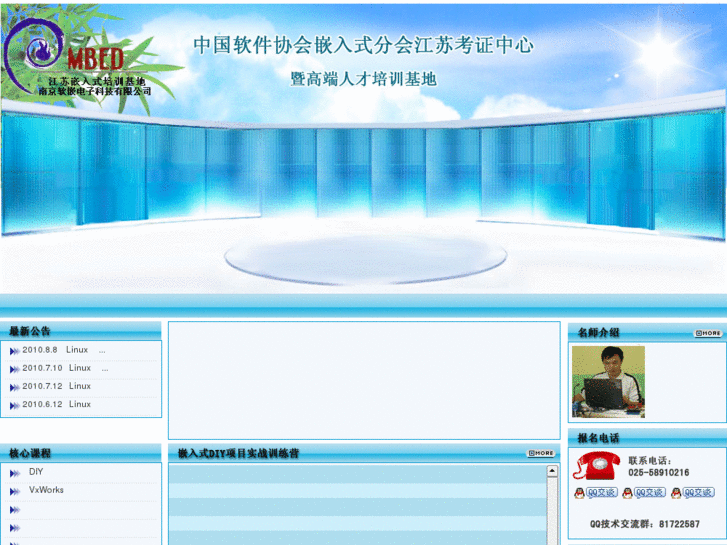Click the MBED company logo
The height and width of the screenshot is (545, 727).
click(x=79, y=58)
